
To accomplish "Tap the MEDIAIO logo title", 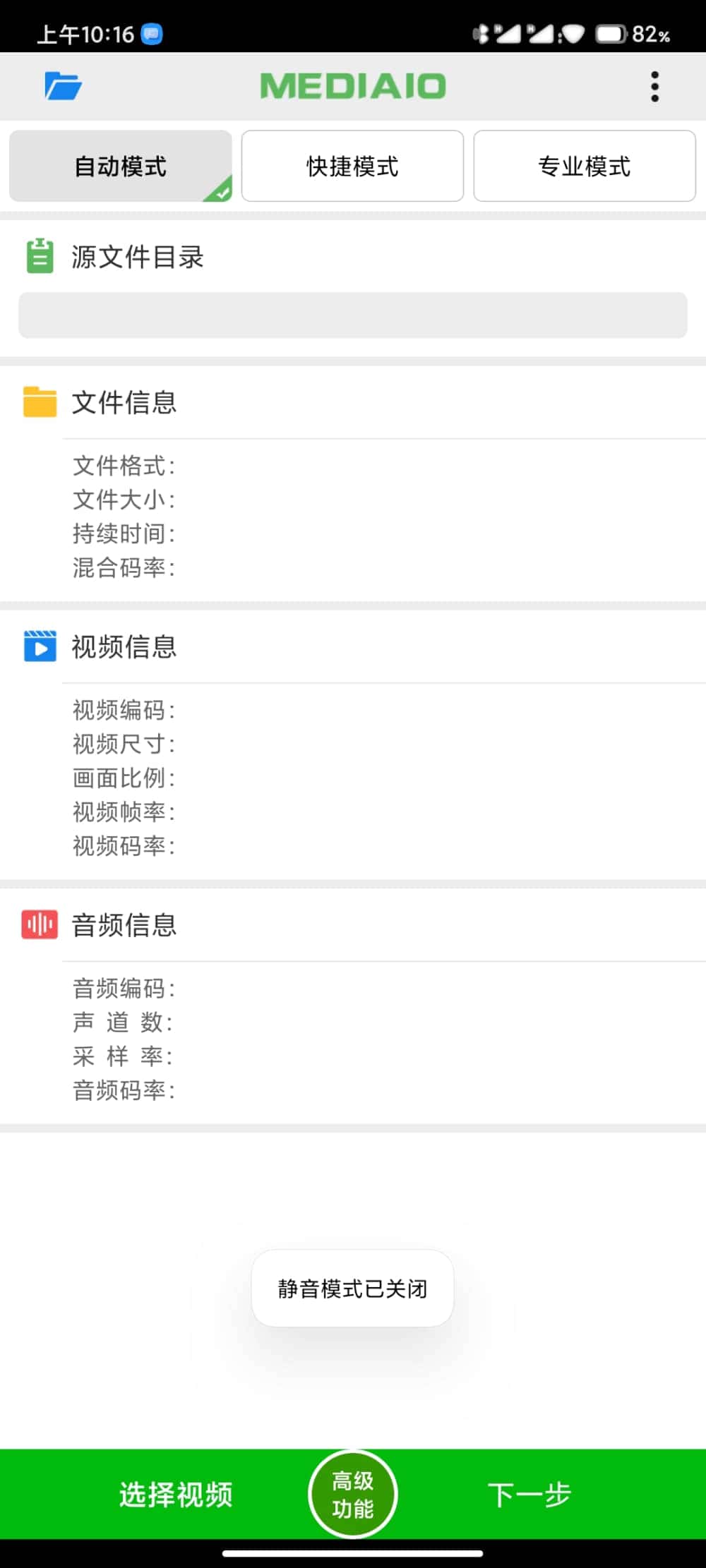I will tap(353, 86).
